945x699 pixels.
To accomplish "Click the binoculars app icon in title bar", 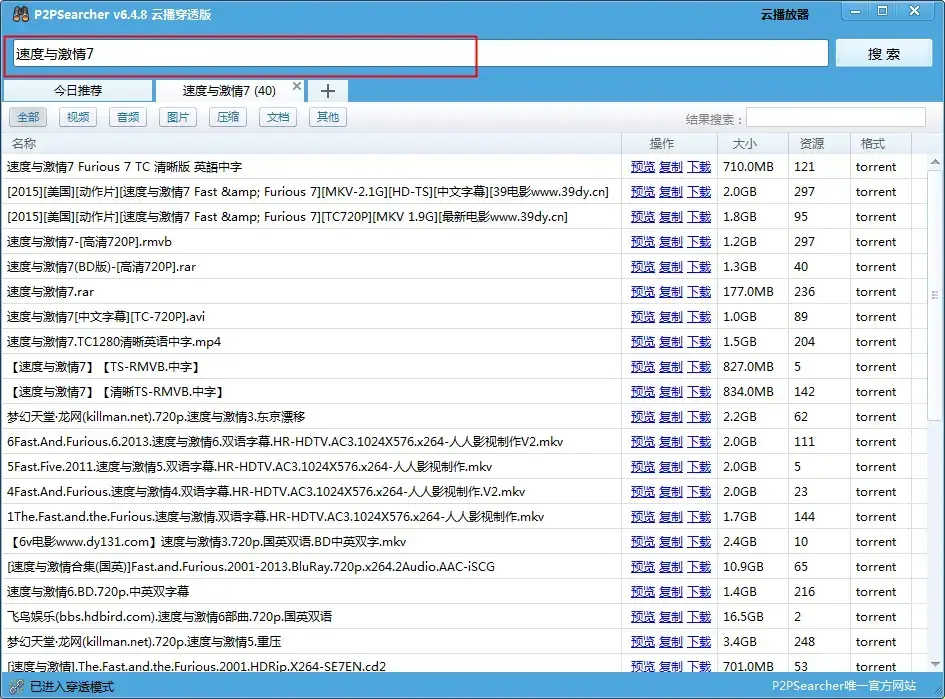I will 20,14.
